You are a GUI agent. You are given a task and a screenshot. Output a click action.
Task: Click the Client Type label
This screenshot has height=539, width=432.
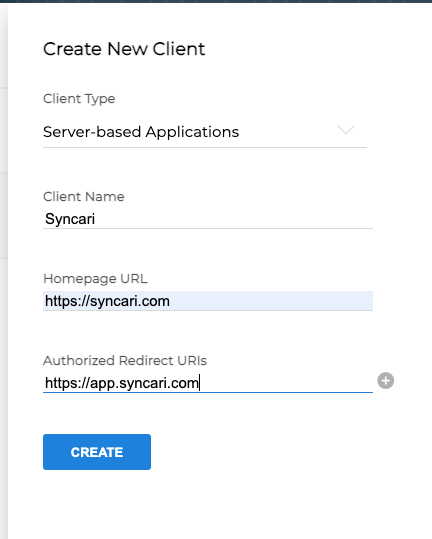pos(79,99)
